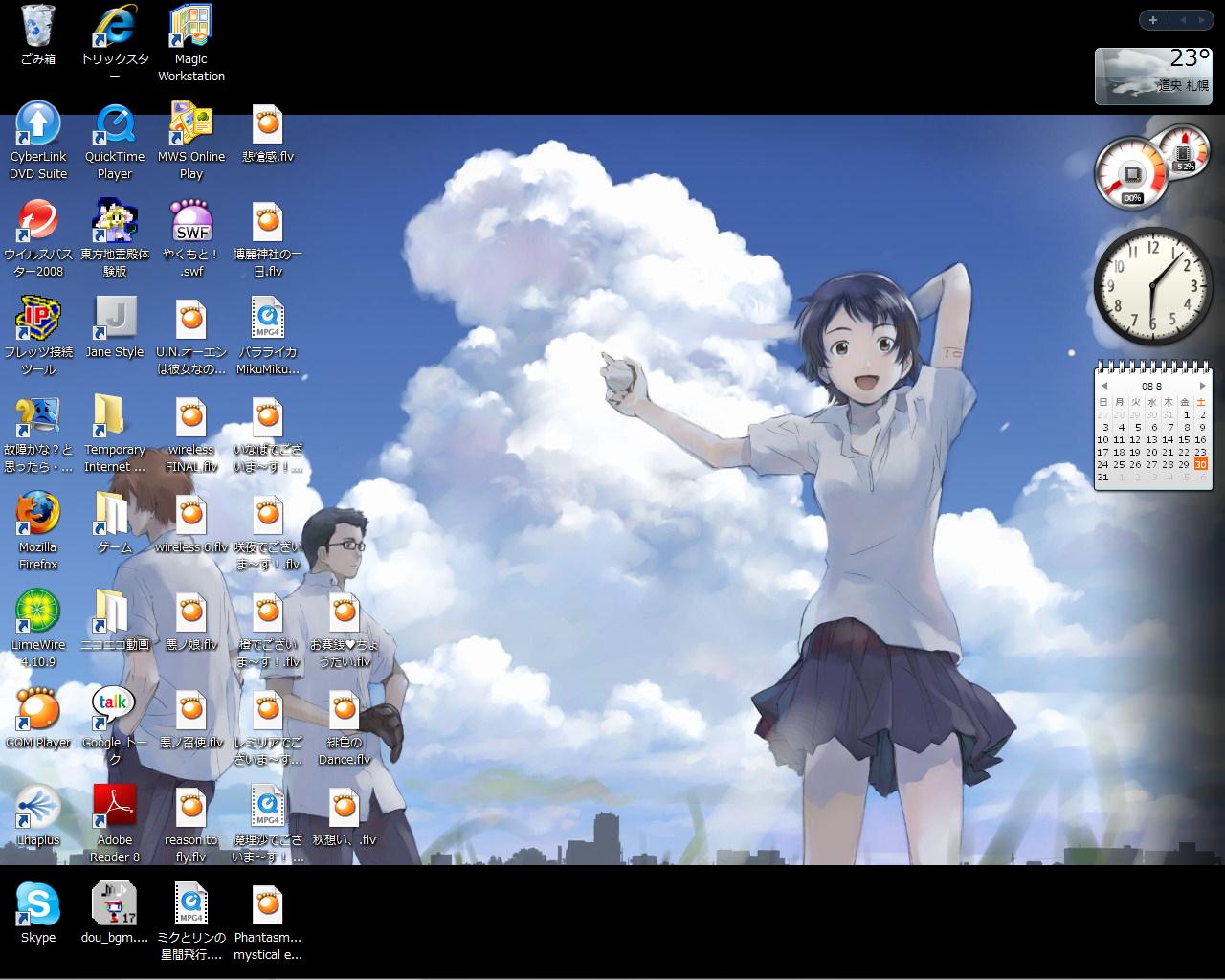Click the memory usage dial showing 52%
The height and width of the screenshot is (980, 1225).
(1184, 152)
